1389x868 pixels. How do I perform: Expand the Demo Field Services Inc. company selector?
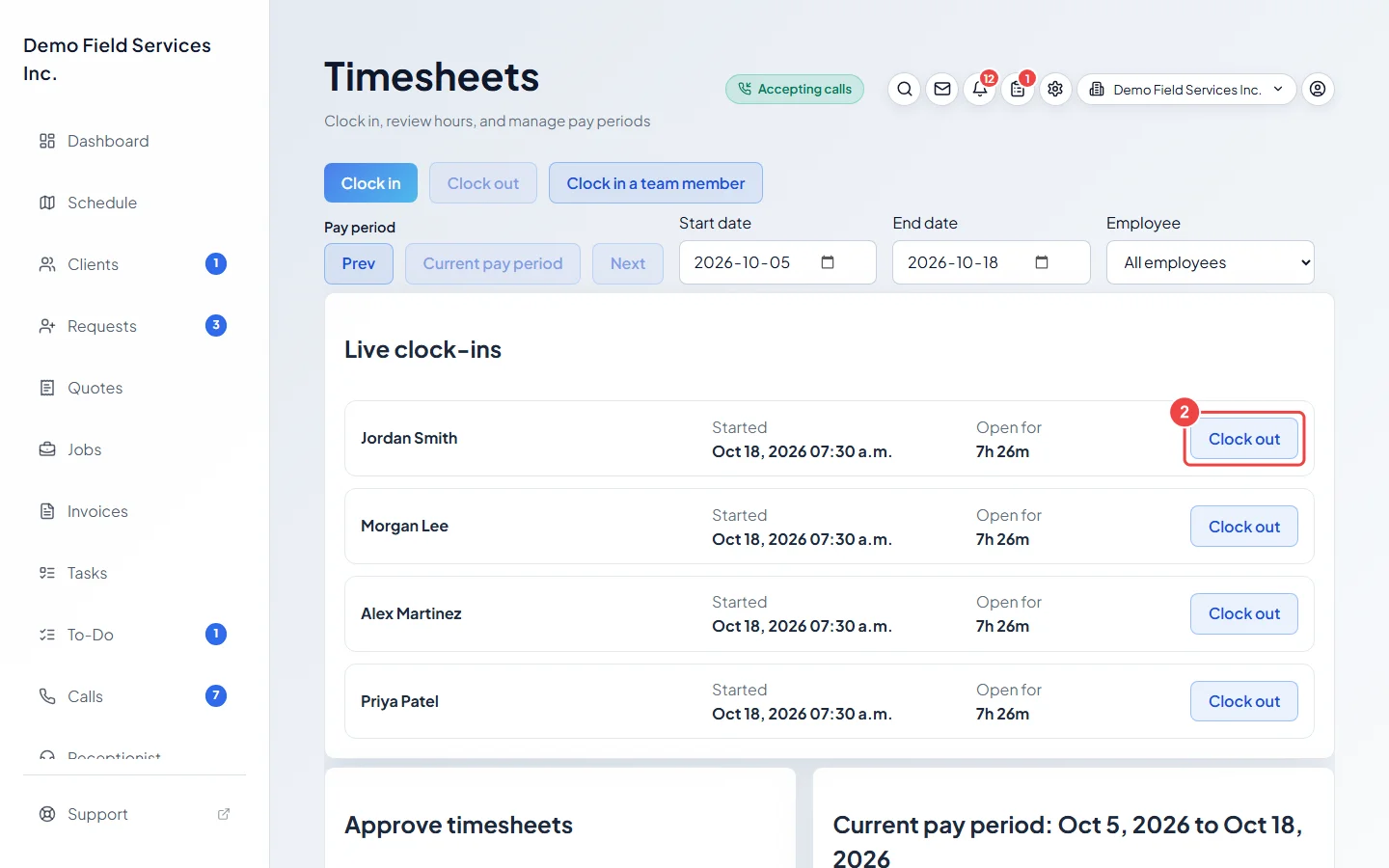coord(1186,89)
